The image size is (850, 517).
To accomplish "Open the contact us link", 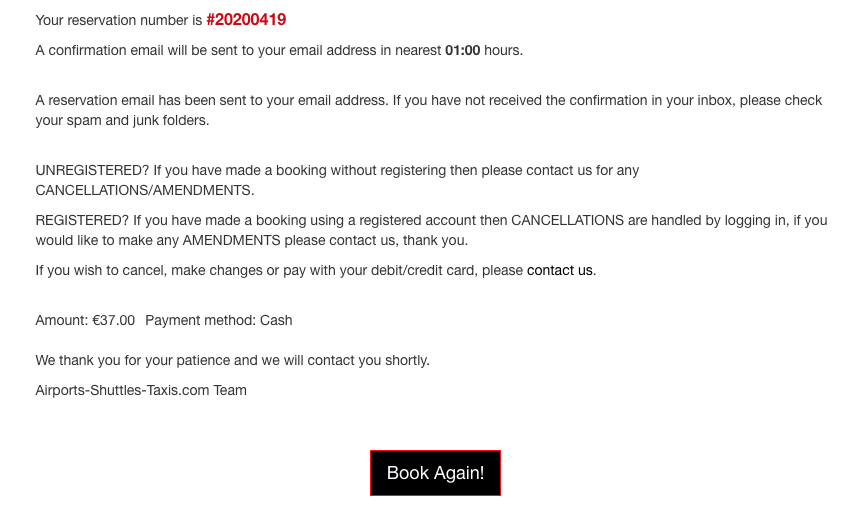I will [559, 270].
